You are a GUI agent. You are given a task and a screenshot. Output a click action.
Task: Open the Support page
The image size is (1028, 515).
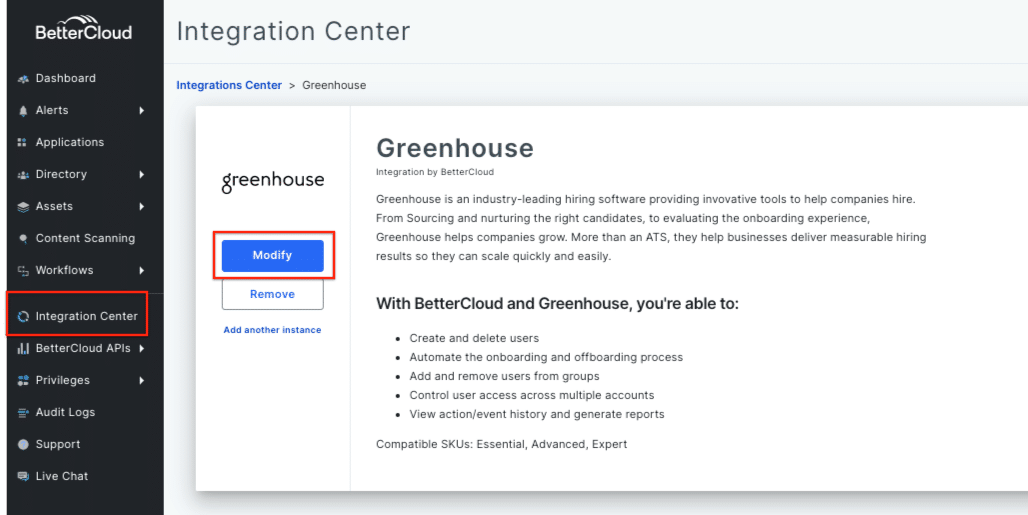(x=58, y=444)
